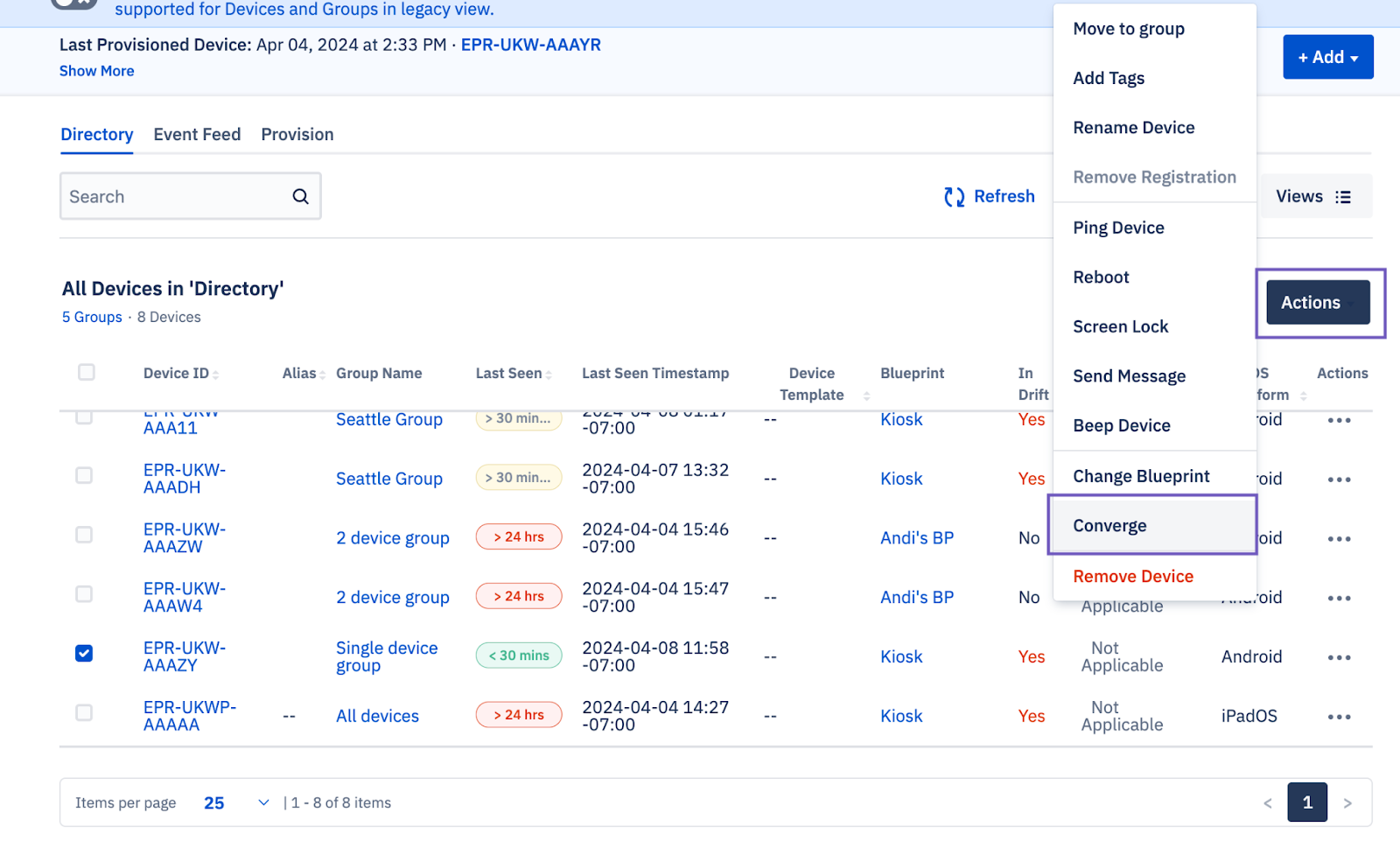Expand the + Add dropdown
1400x848 pixels.
[1327, 57]
